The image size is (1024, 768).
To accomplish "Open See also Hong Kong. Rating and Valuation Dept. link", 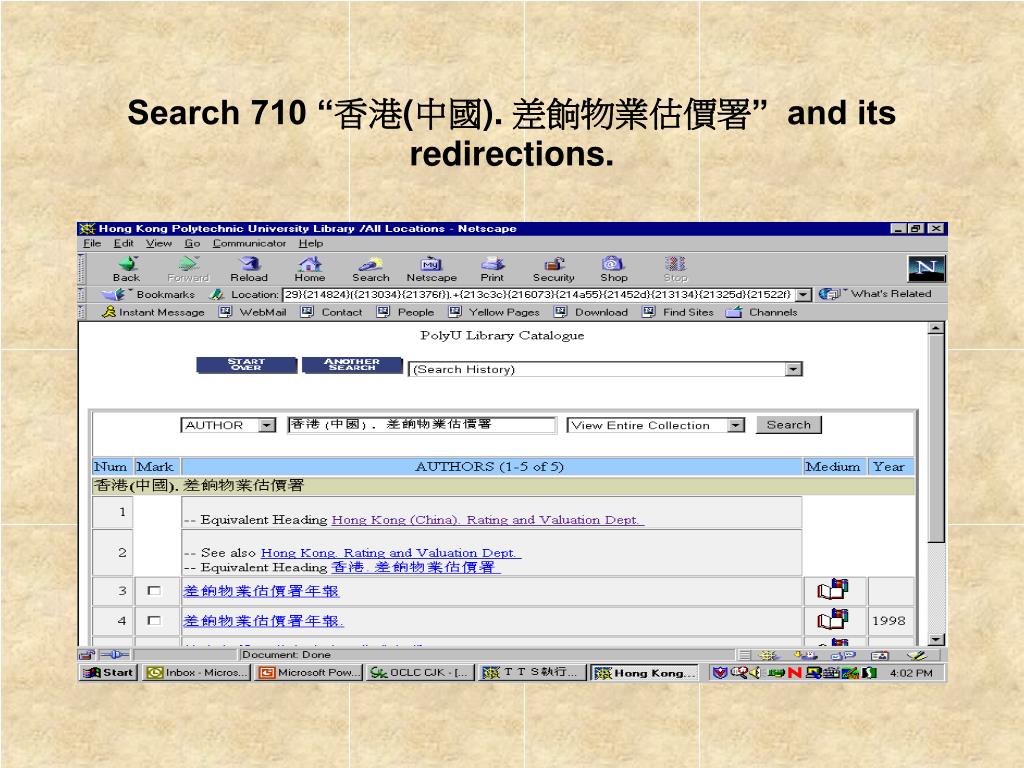I will pos(391,552).
